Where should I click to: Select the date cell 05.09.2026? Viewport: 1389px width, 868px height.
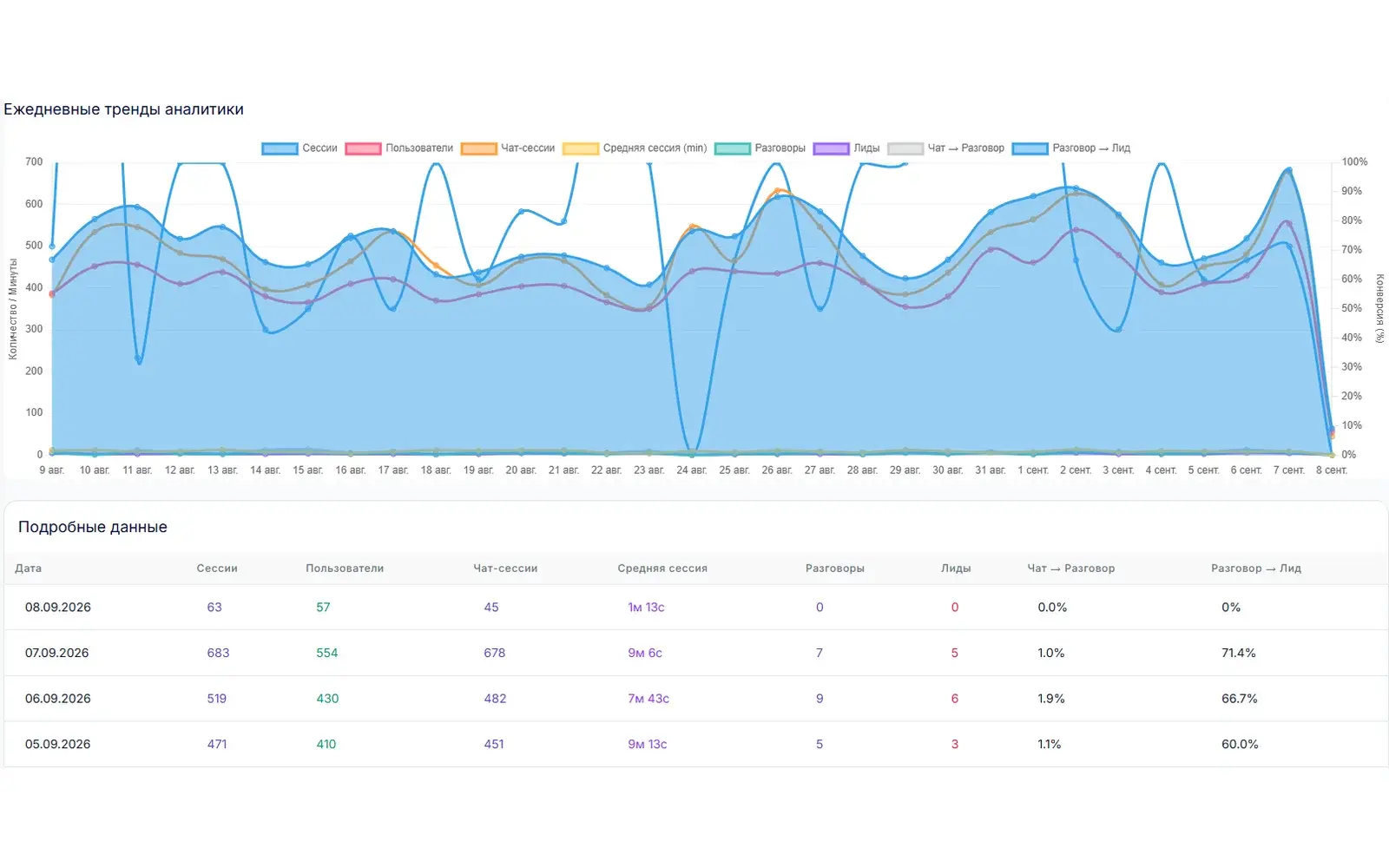pos(58,744)
